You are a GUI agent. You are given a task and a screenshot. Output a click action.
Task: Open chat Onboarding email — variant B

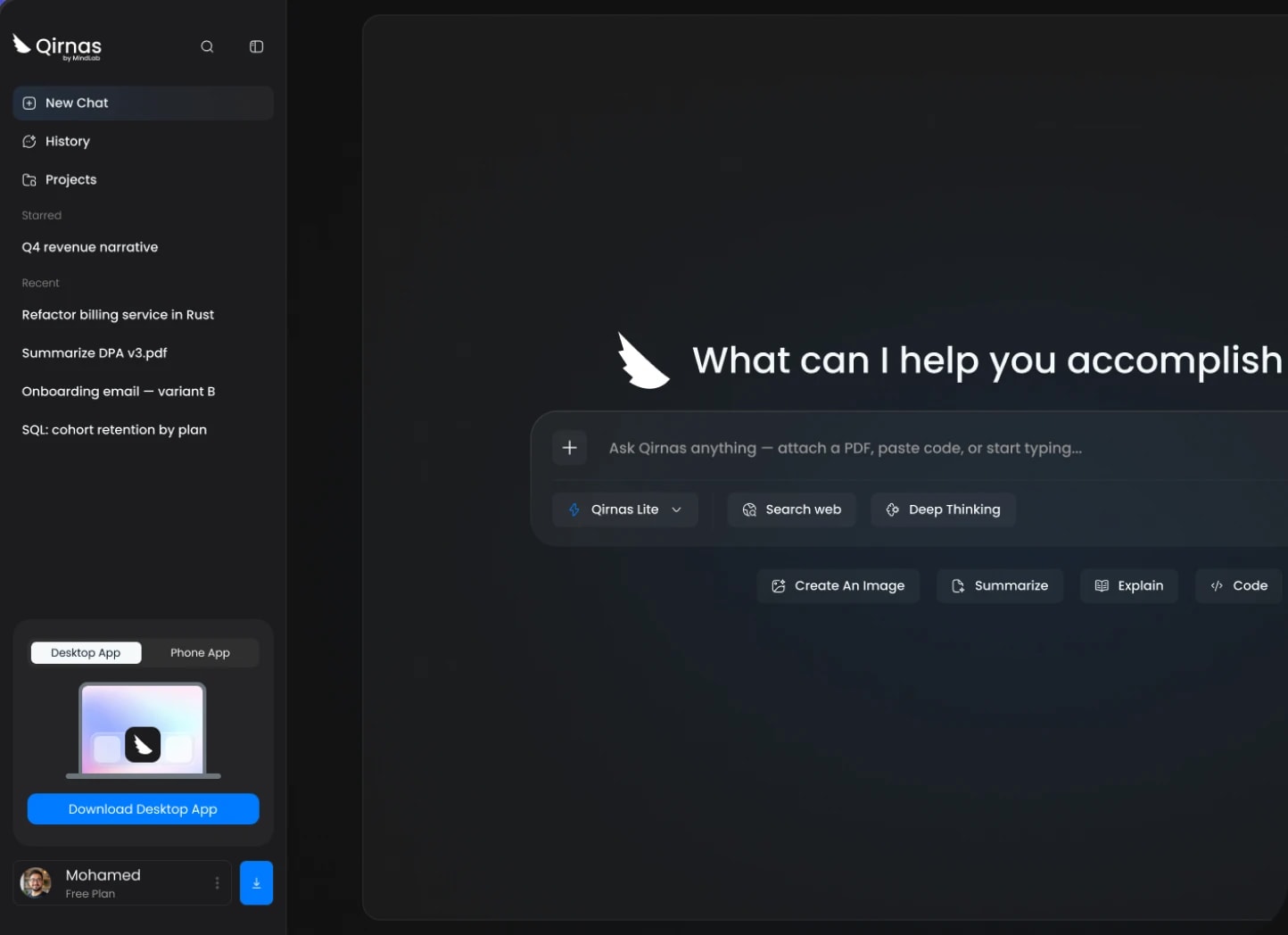119,392
